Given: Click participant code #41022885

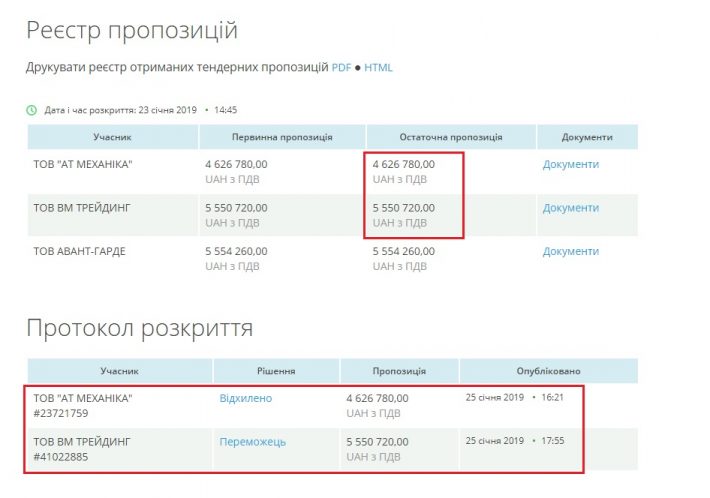Looking at the screenshot, I should click(x=61, y=457).
